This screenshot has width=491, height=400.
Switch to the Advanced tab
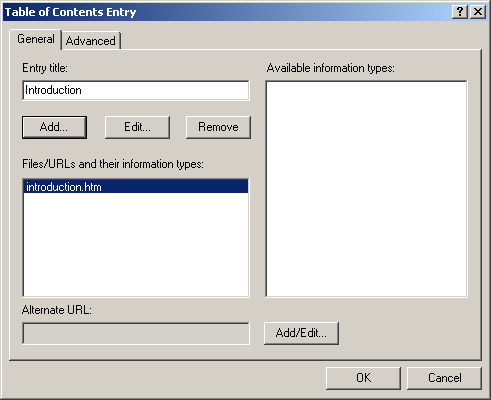tap(91, 41)
